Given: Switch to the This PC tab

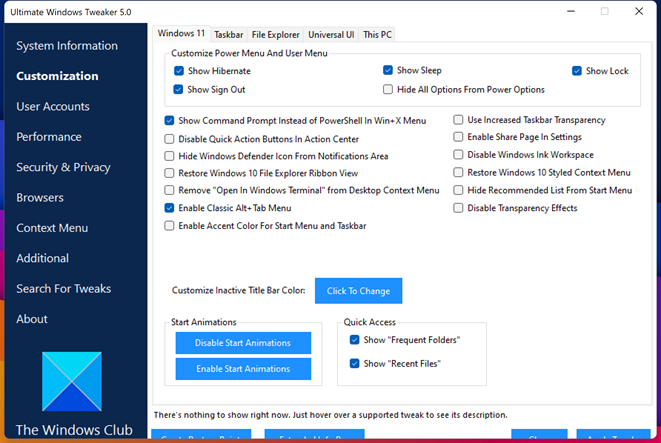Looking at the screenshot, I should [377, 35].
